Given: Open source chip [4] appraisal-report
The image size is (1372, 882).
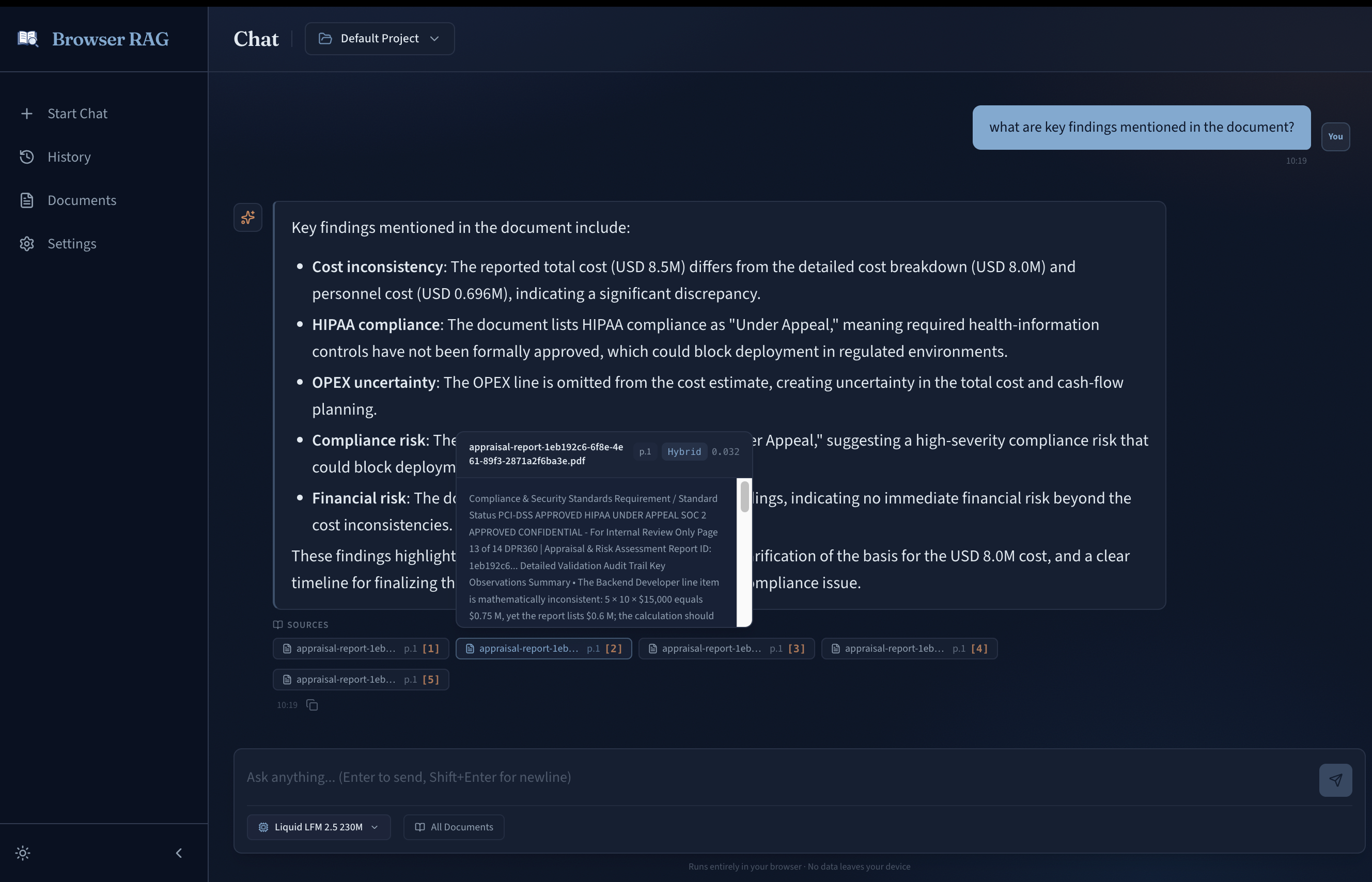Looking at the screenshot, I should 909,648.
